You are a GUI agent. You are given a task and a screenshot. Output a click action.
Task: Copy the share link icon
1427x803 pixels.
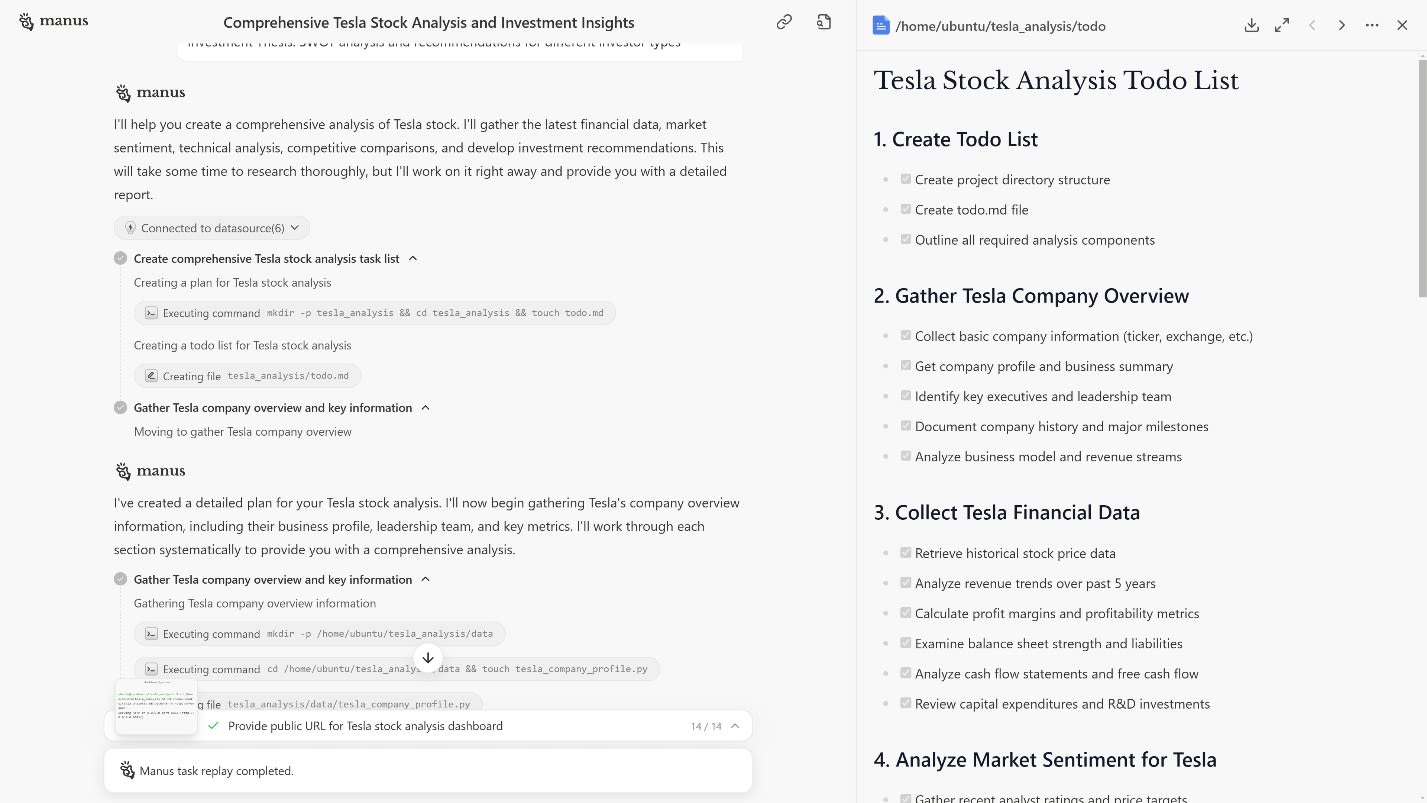(784, 22)
